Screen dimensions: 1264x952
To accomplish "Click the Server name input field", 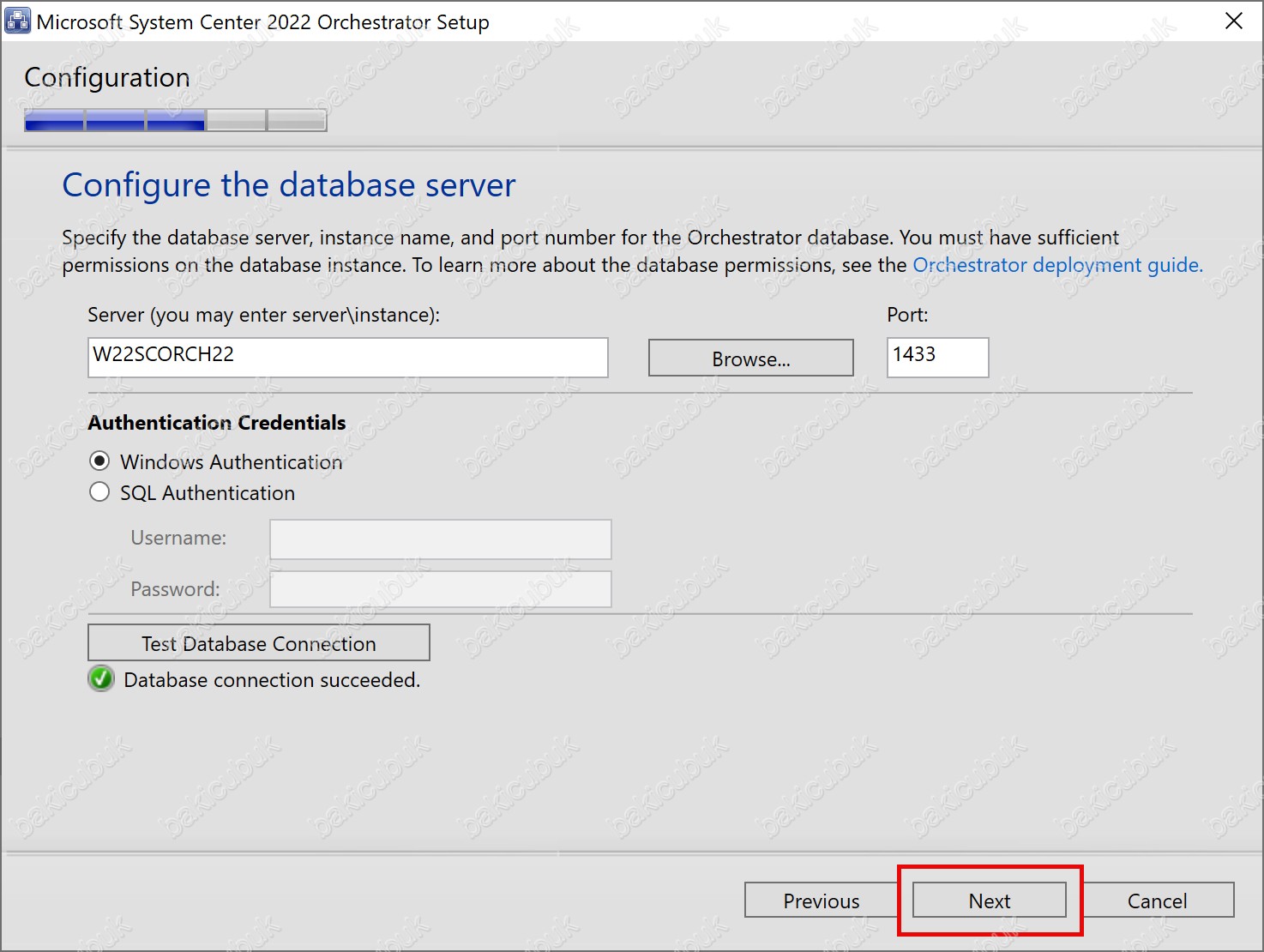I will tap(348, 358).
